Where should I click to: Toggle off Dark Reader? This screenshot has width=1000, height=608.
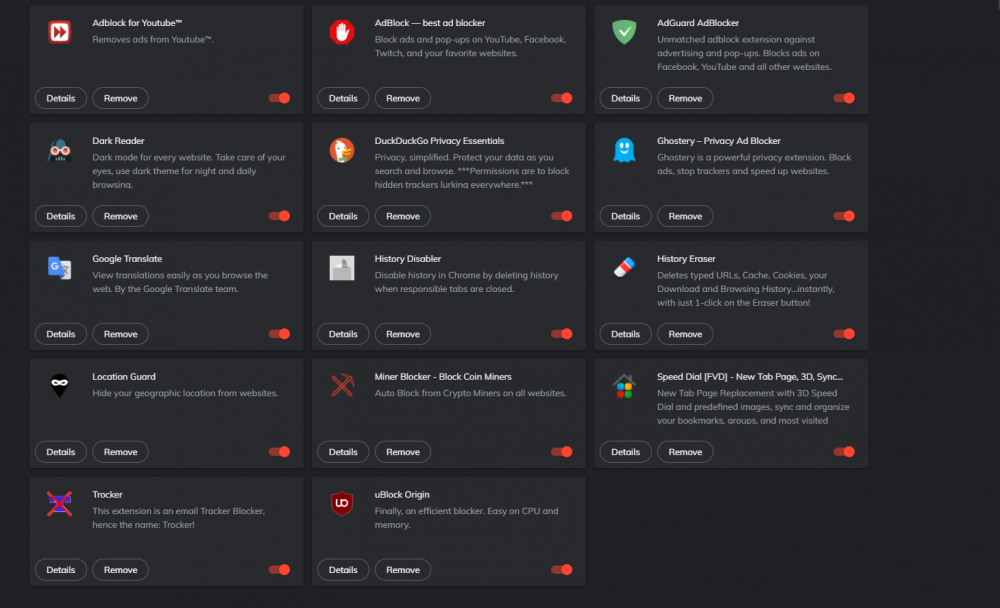point(279,216)
